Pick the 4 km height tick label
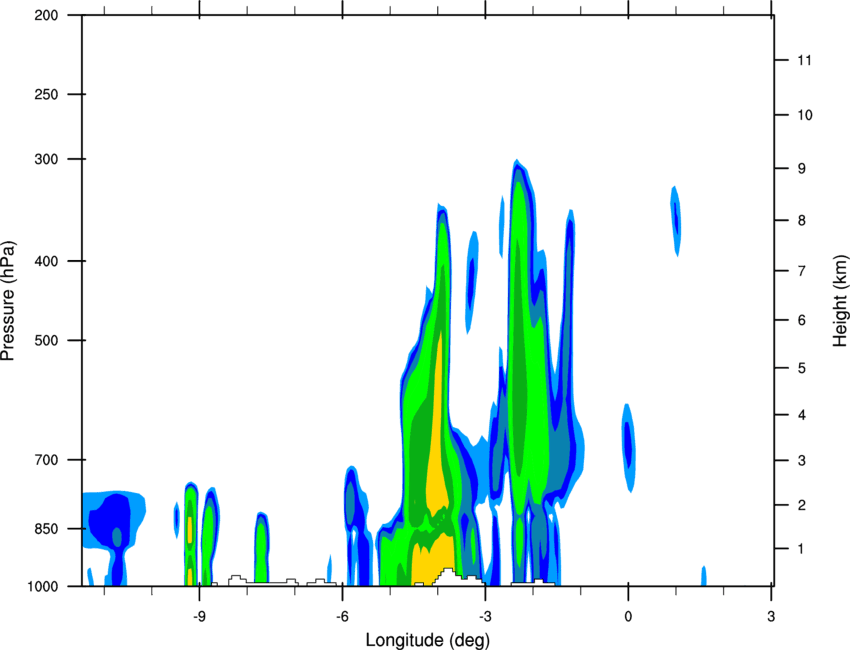This screenshot has height=650, width=850. [801, 415]
